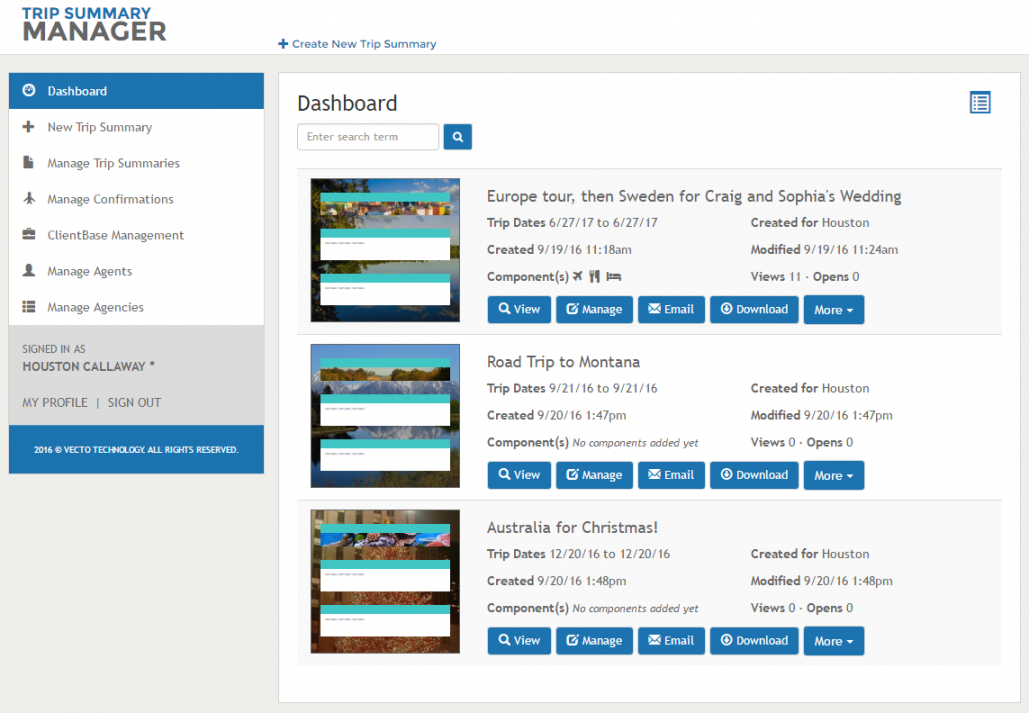Select ClientBase Management menu item
Viewport: 1029px width, 713px height.
(115, 235)
